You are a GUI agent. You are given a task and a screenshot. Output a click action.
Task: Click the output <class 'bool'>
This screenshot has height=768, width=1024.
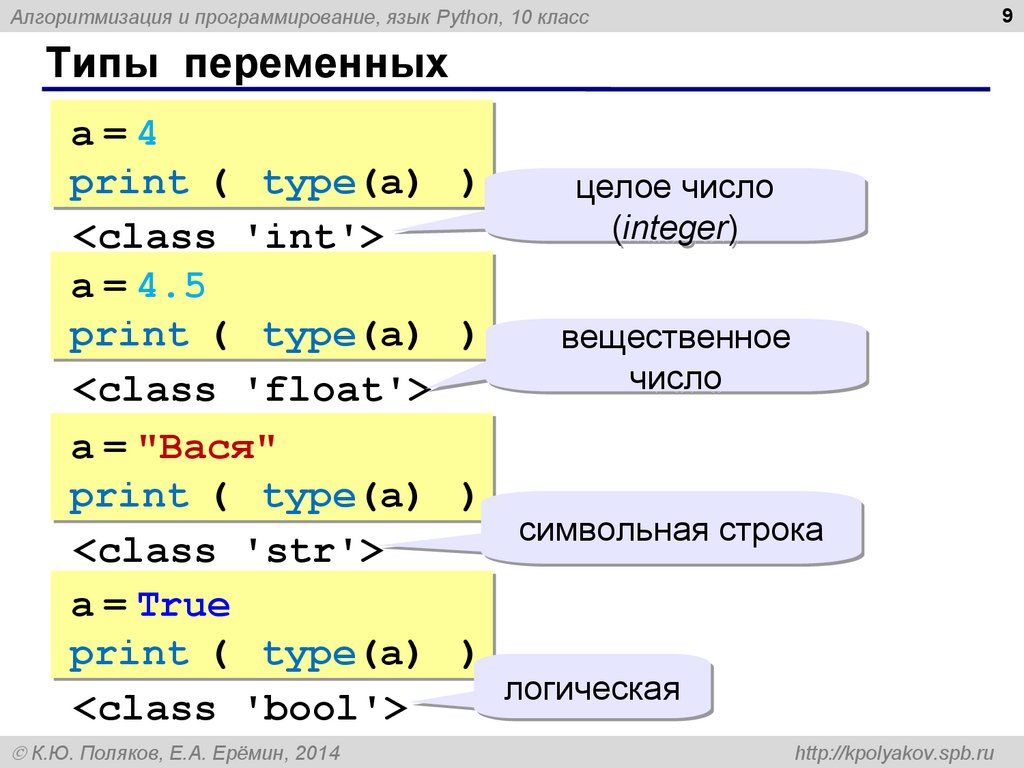tap(240, 708)
